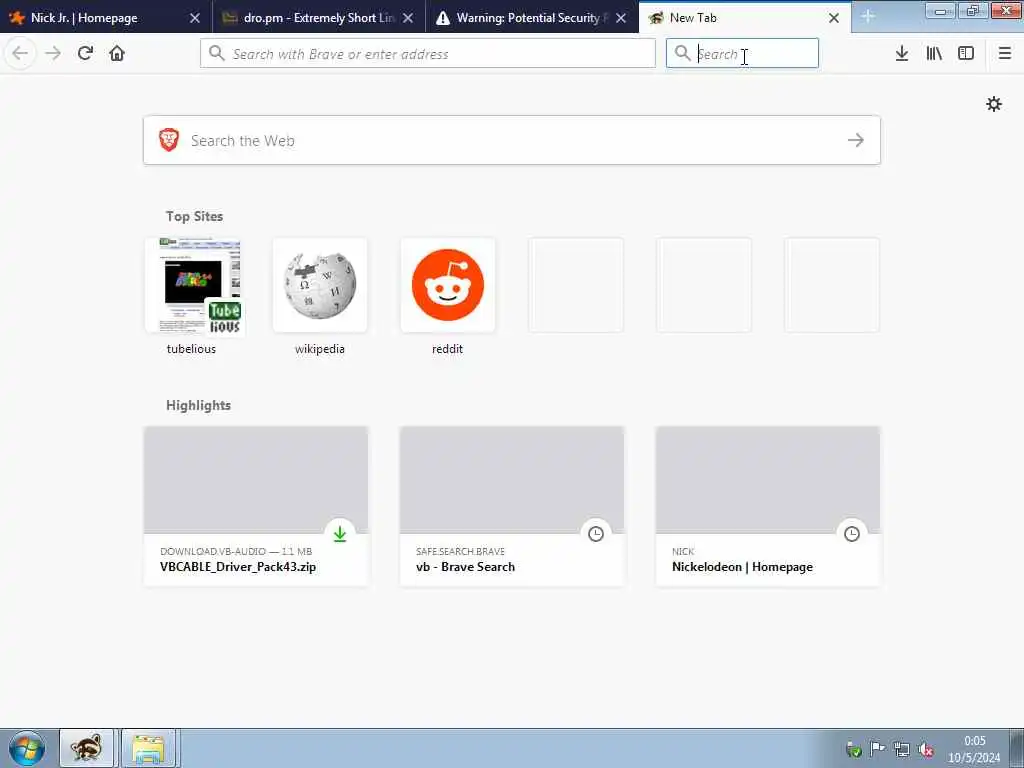Click history clock badge on Brave Search card
Image resolution: width=1024 pixels, height=768 pixels.
point(596,534)
